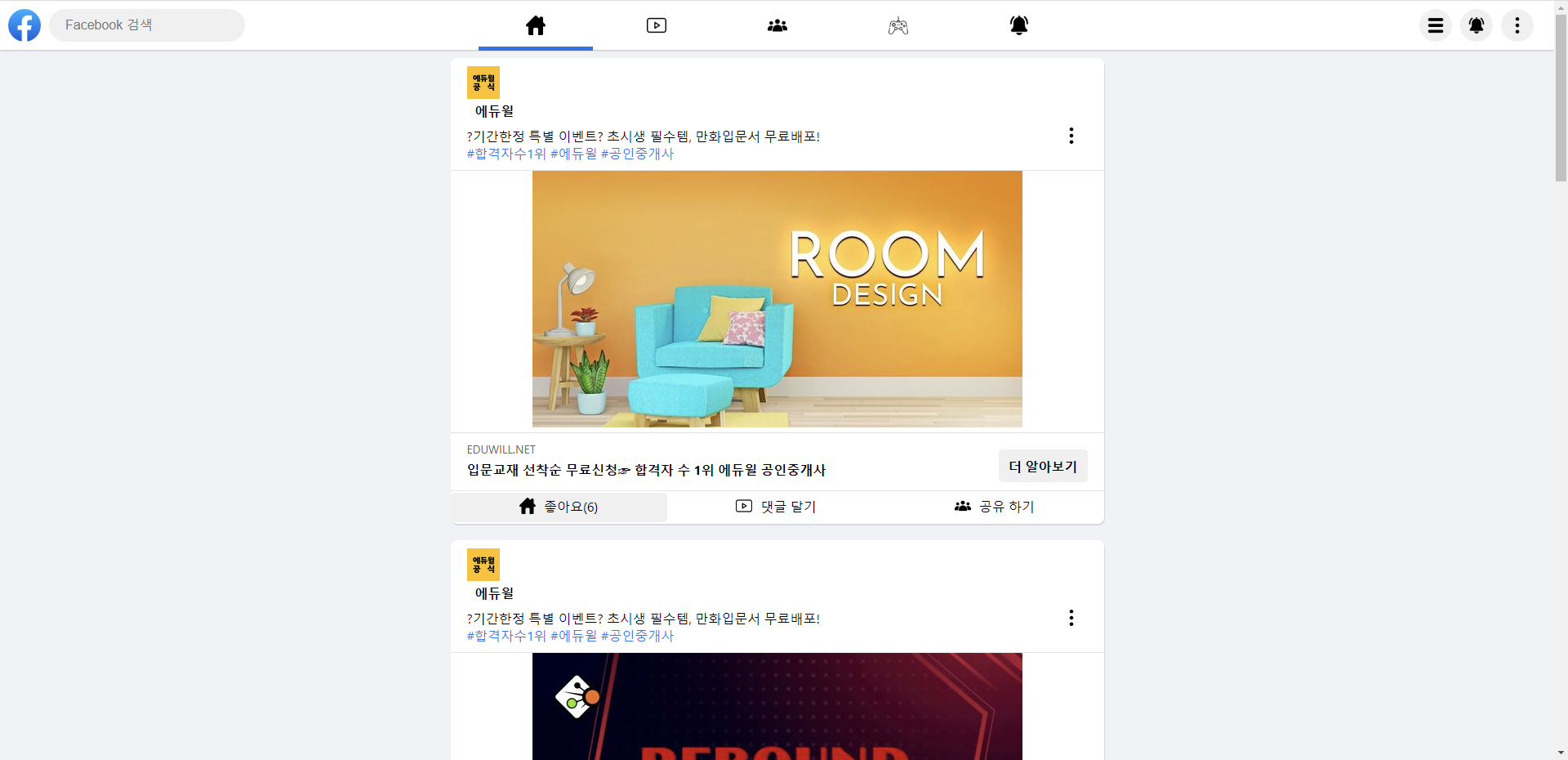Click the scrollbar down arrow
Image resolution: width=1568 pixels, height=760 pixels.
(1561, 753)
